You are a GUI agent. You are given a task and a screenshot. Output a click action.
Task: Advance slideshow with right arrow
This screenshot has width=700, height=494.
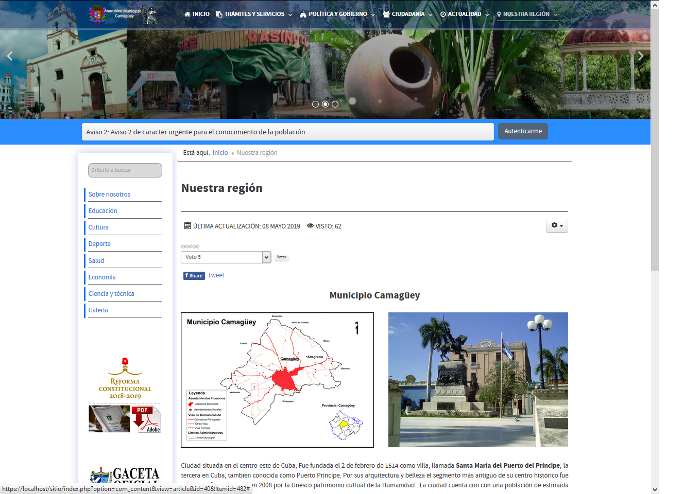(641, 57)
